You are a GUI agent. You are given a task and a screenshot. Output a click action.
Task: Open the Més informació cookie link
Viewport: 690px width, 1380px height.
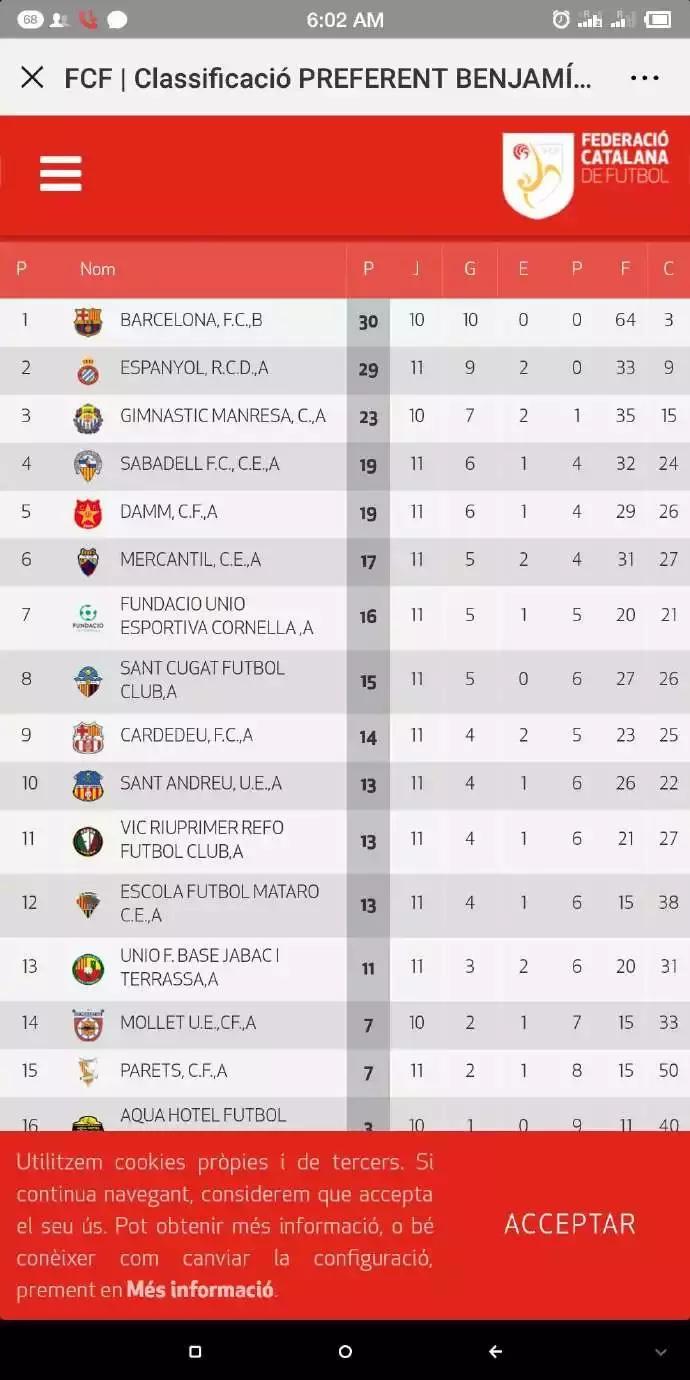pyautogui.click(x=200, y=1289)
